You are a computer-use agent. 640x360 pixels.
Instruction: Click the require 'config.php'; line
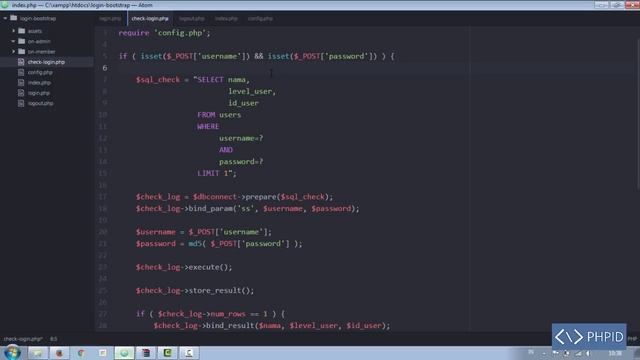164,33
